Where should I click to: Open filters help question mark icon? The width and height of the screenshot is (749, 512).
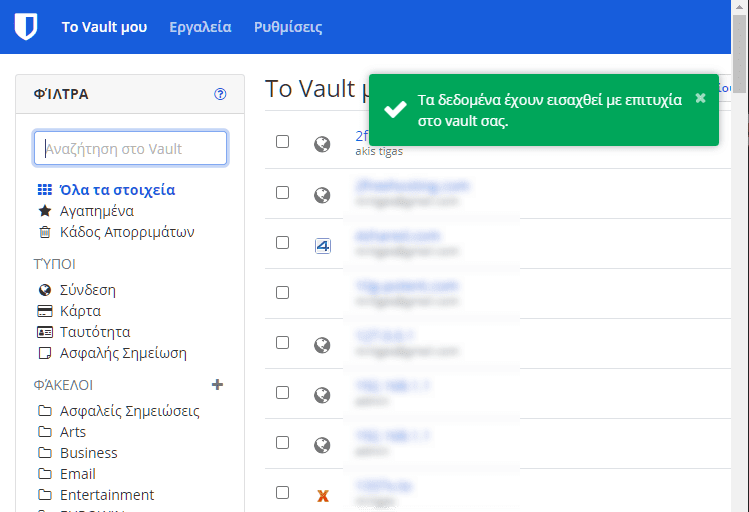(x=220, y=94)
